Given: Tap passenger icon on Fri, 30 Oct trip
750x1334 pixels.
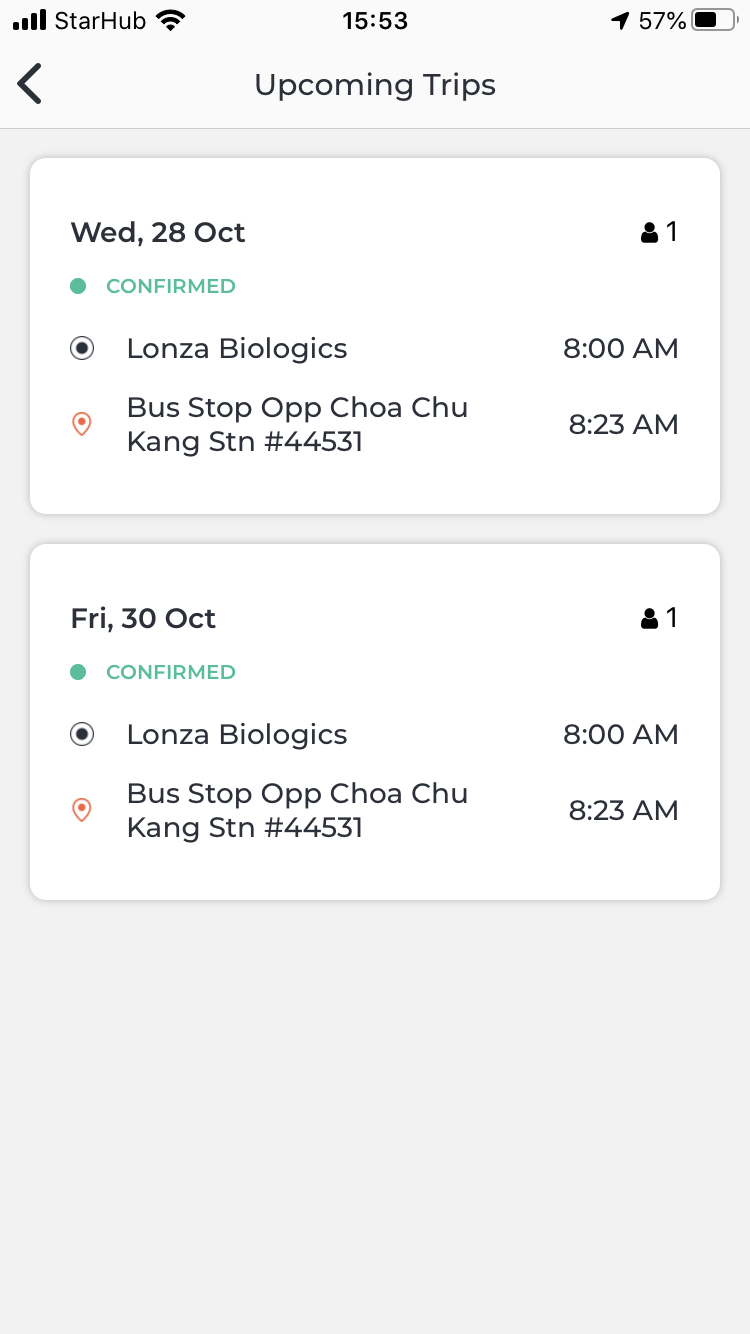Looking at the screenshot, I should click(650, 619).
